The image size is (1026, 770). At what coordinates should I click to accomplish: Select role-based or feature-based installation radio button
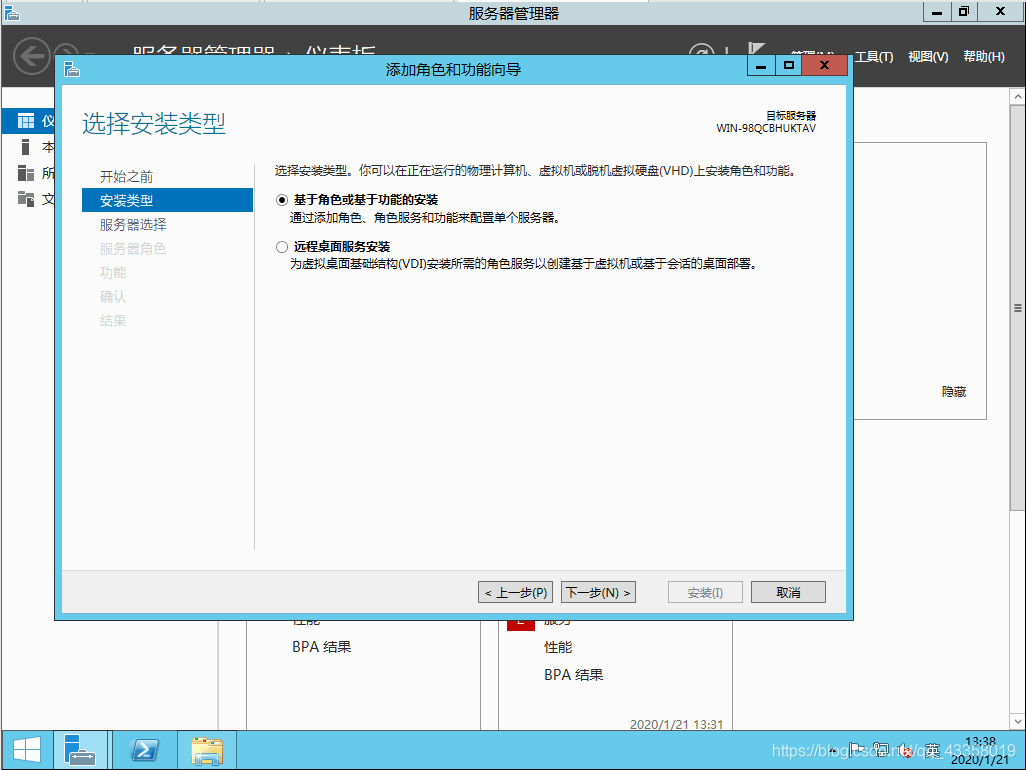tap(282, 200)
